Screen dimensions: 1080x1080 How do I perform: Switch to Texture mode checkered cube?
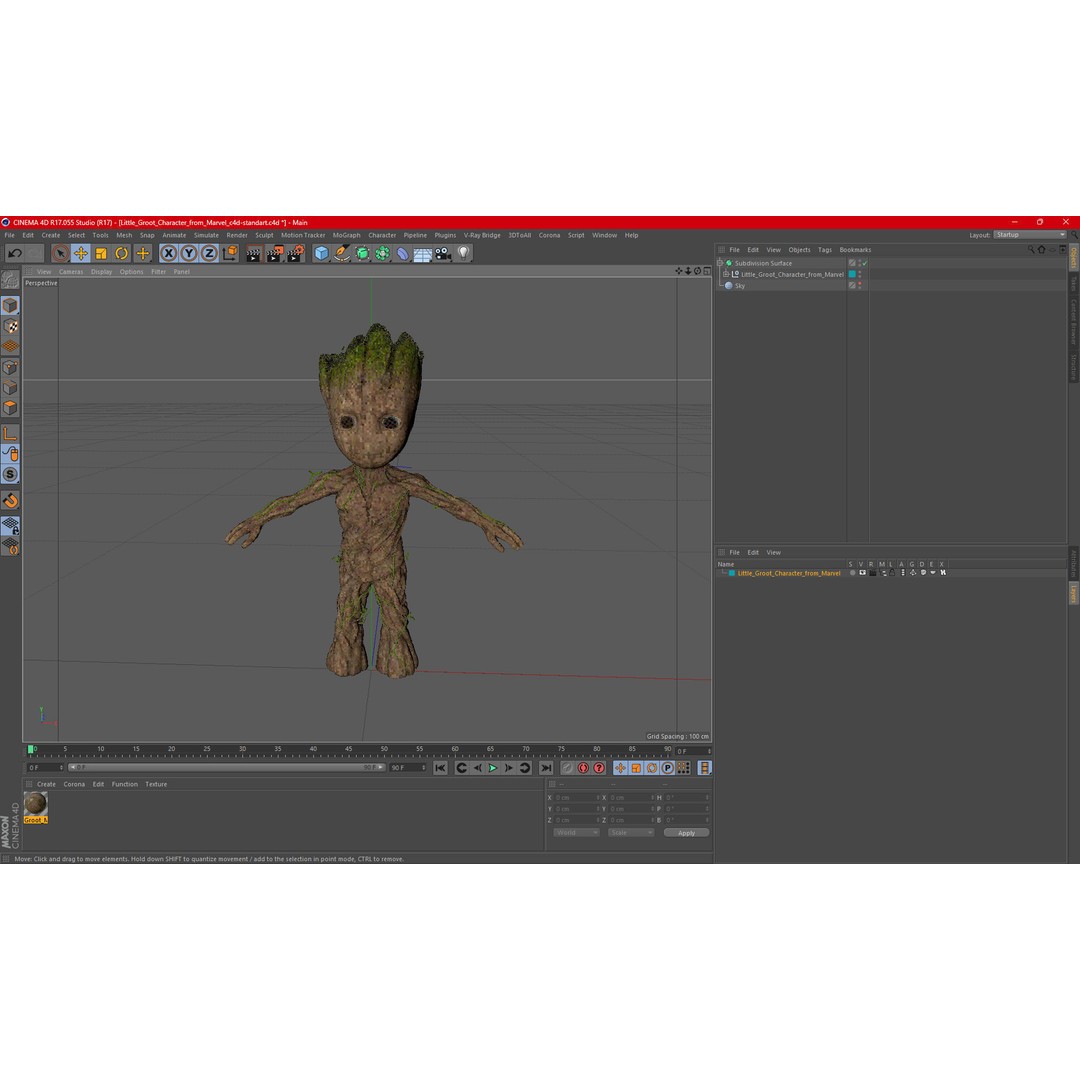pyautogui.click(x=10, y=326)
